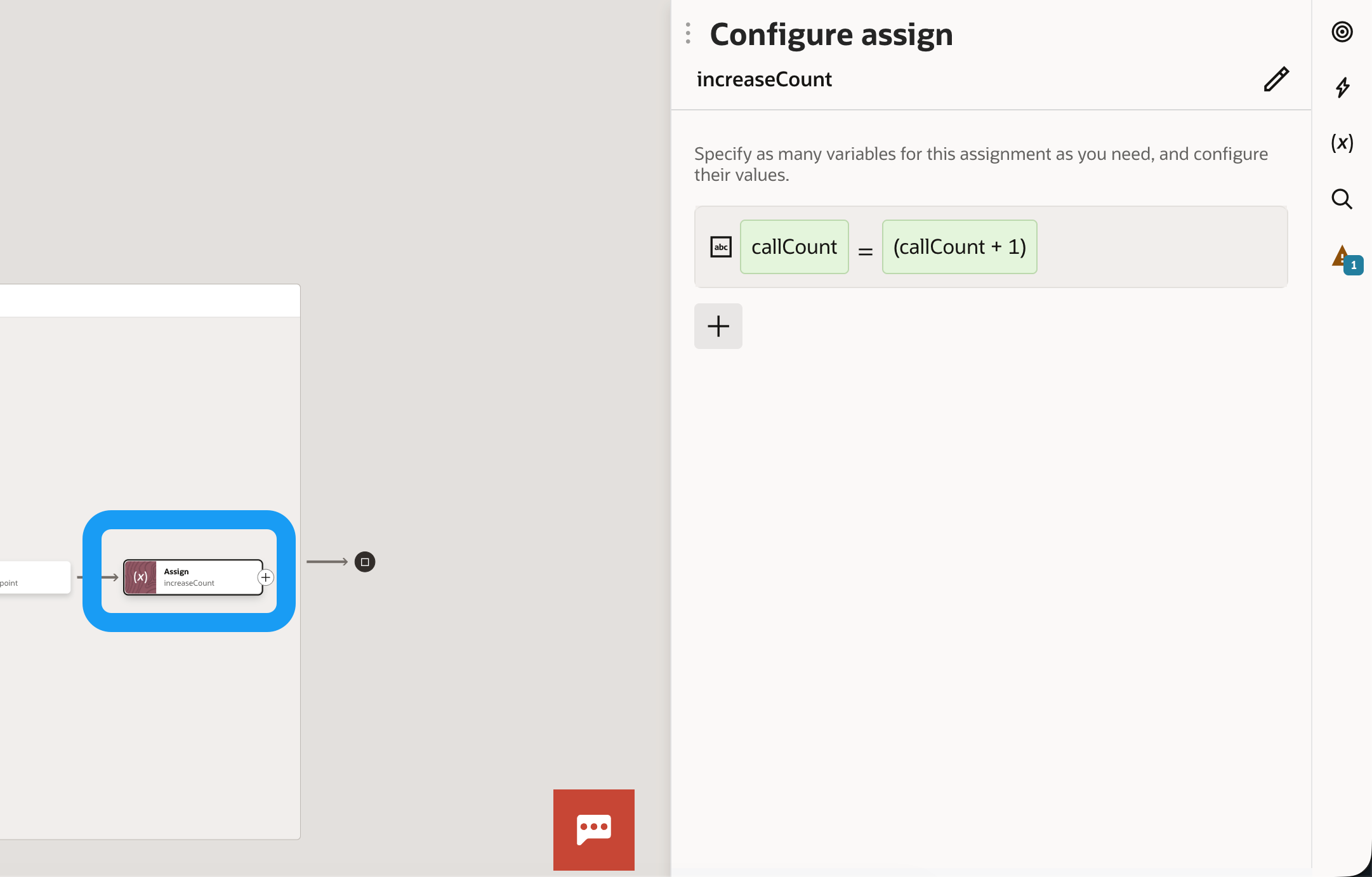Click the warning count badge showing 1
Screen dimensions: 1372x877
point(1354,265)
